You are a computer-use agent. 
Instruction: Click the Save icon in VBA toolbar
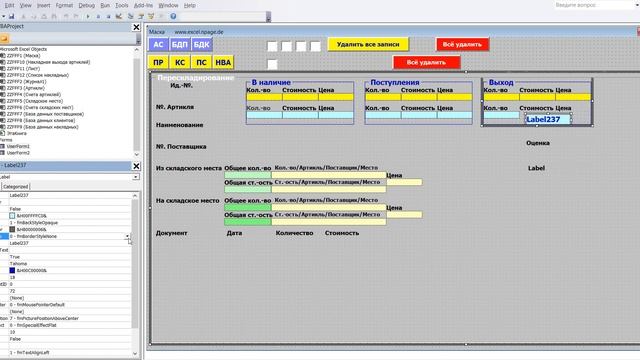[x=11, y=16]
